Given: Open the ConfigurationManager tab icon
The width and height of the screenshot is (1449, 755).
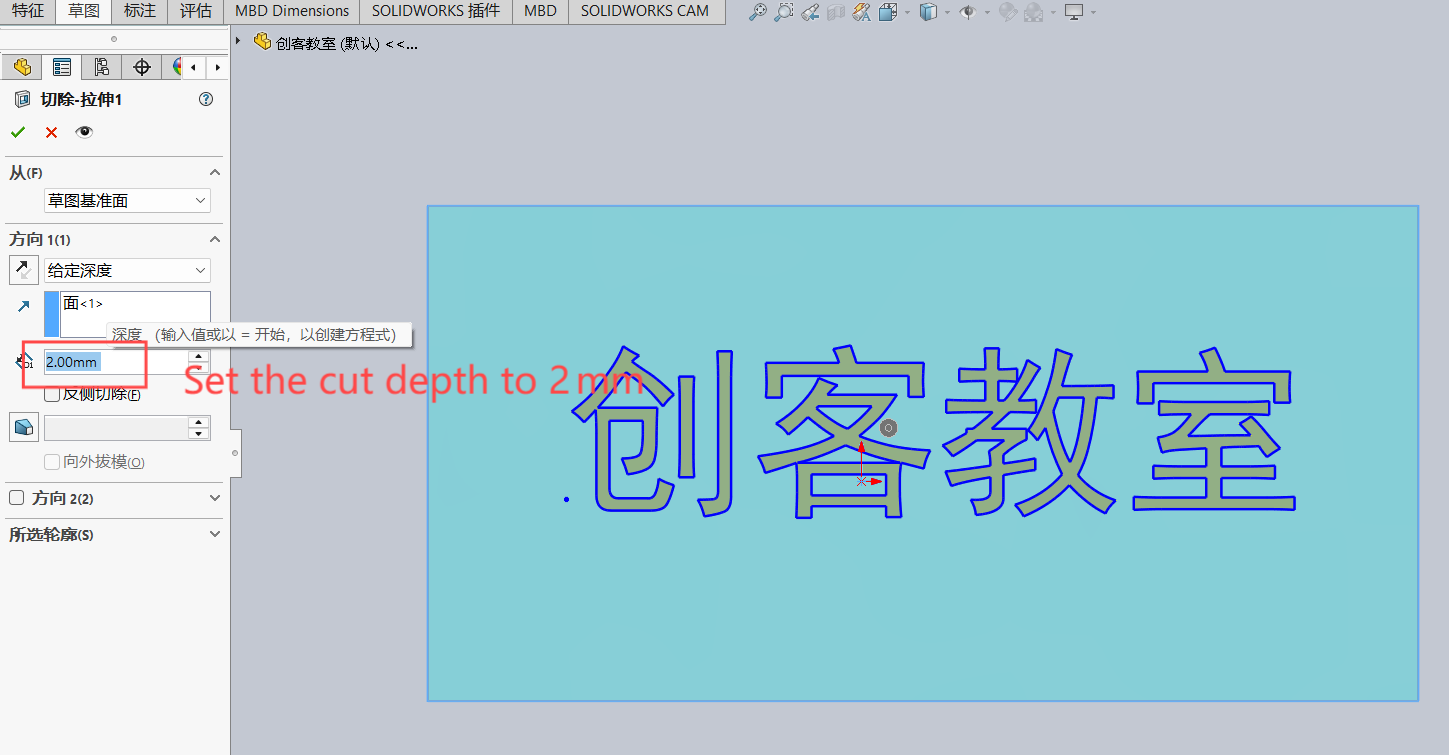Looking at the screenshot, I should coord(101,67).
